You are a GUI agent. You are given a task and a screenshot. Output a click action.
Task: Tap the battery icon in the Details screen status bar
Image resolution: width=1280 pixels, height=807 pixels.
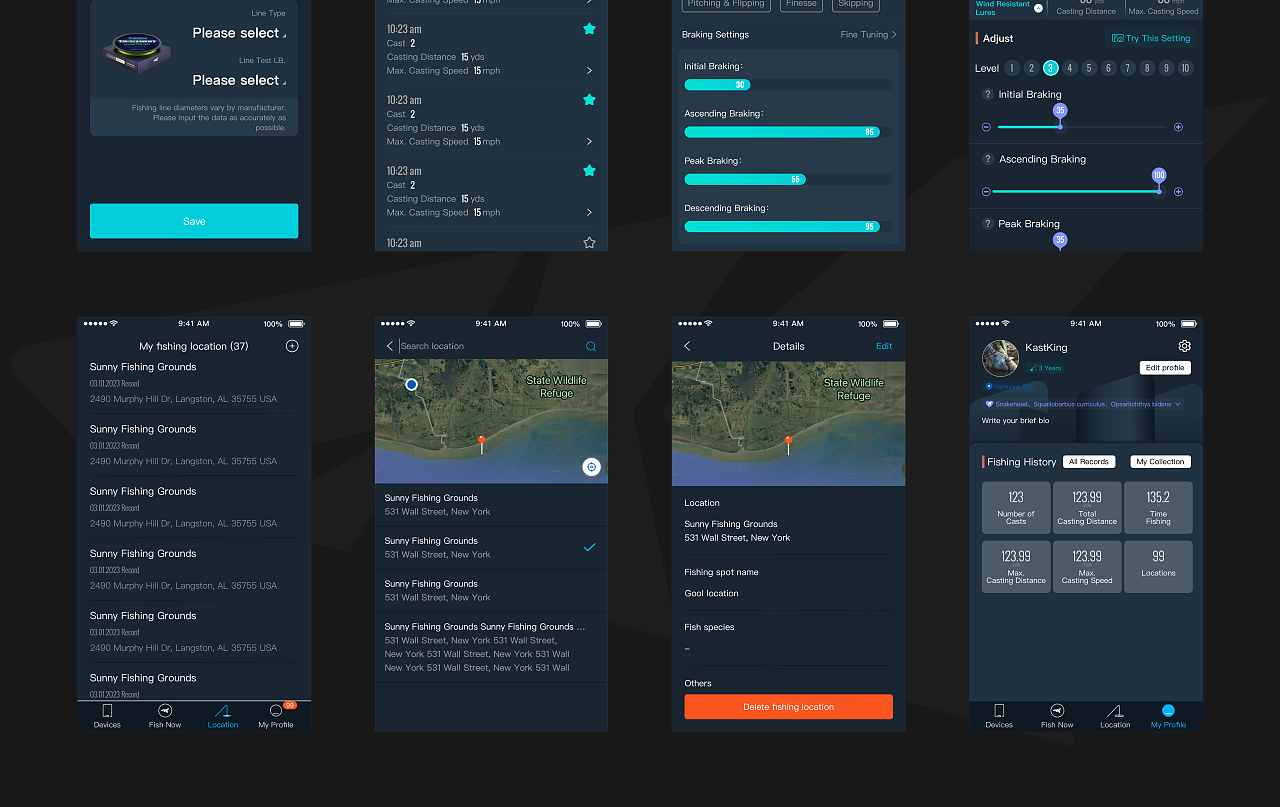(892, 324)
